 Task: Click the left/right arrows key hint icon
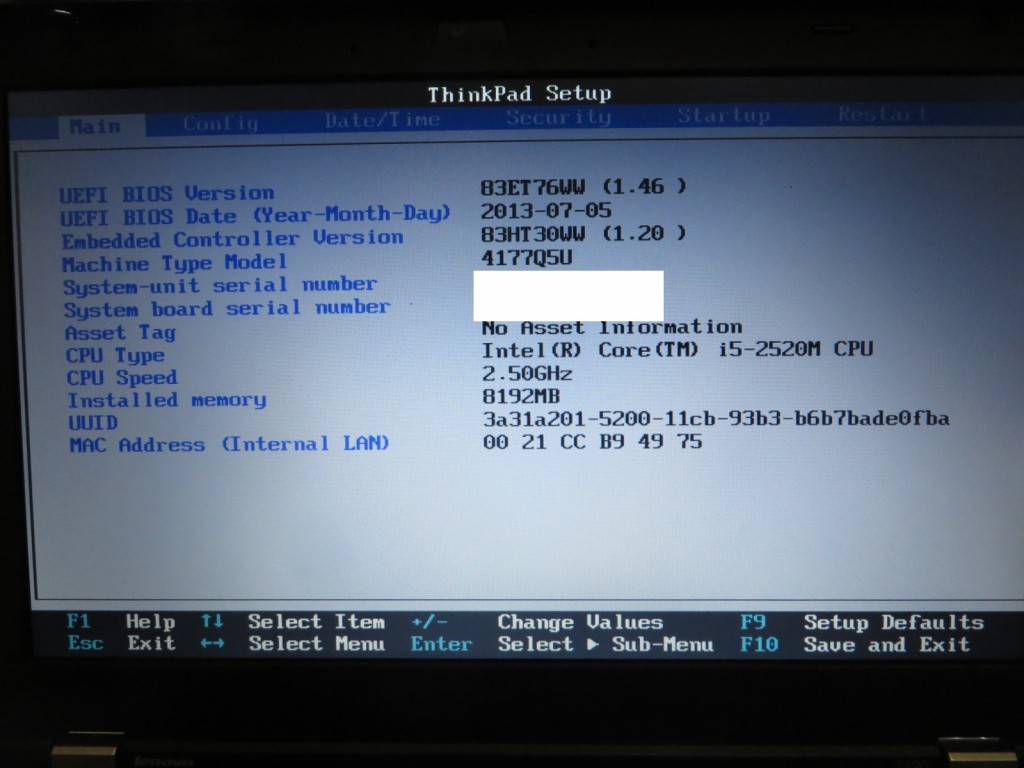tap(212, 643)
